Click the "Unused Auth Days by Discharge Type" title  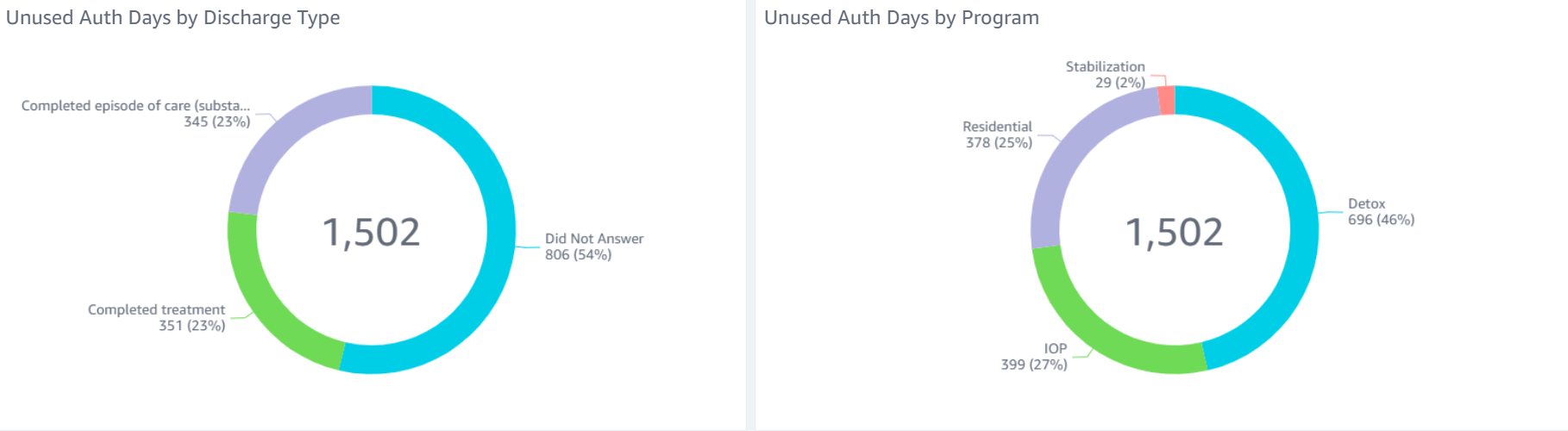coord(172,18)
